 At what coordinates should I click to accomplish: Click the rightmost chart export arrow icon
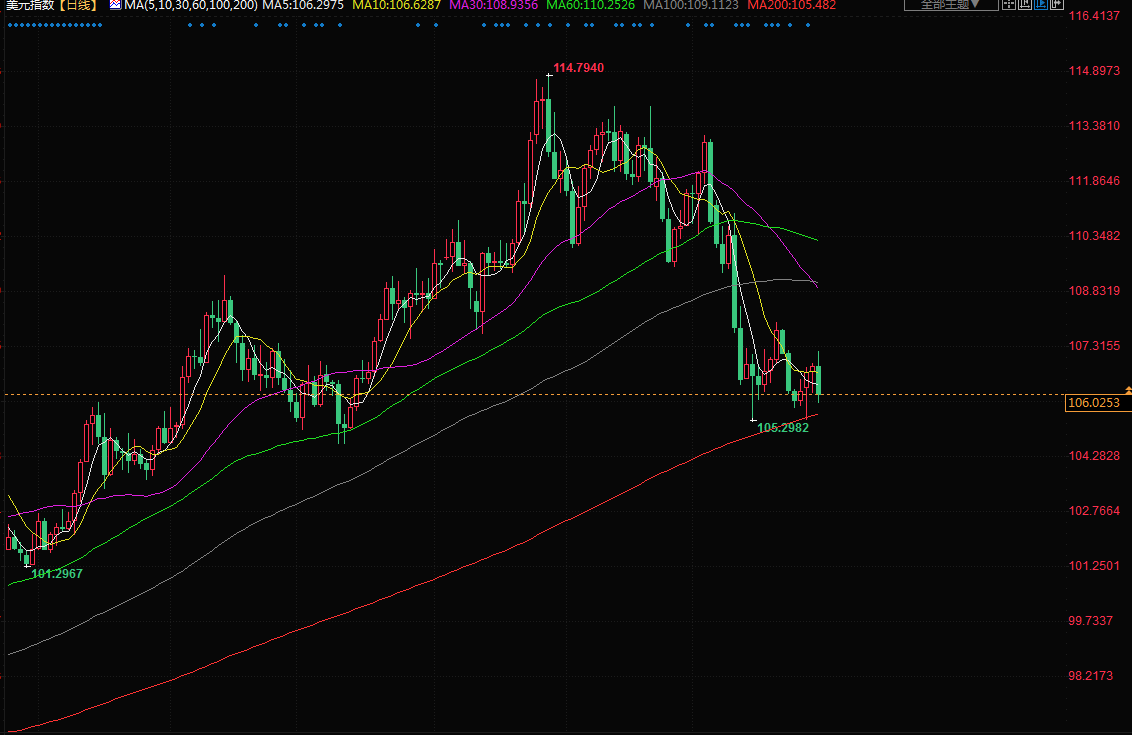coord(1057,4)
